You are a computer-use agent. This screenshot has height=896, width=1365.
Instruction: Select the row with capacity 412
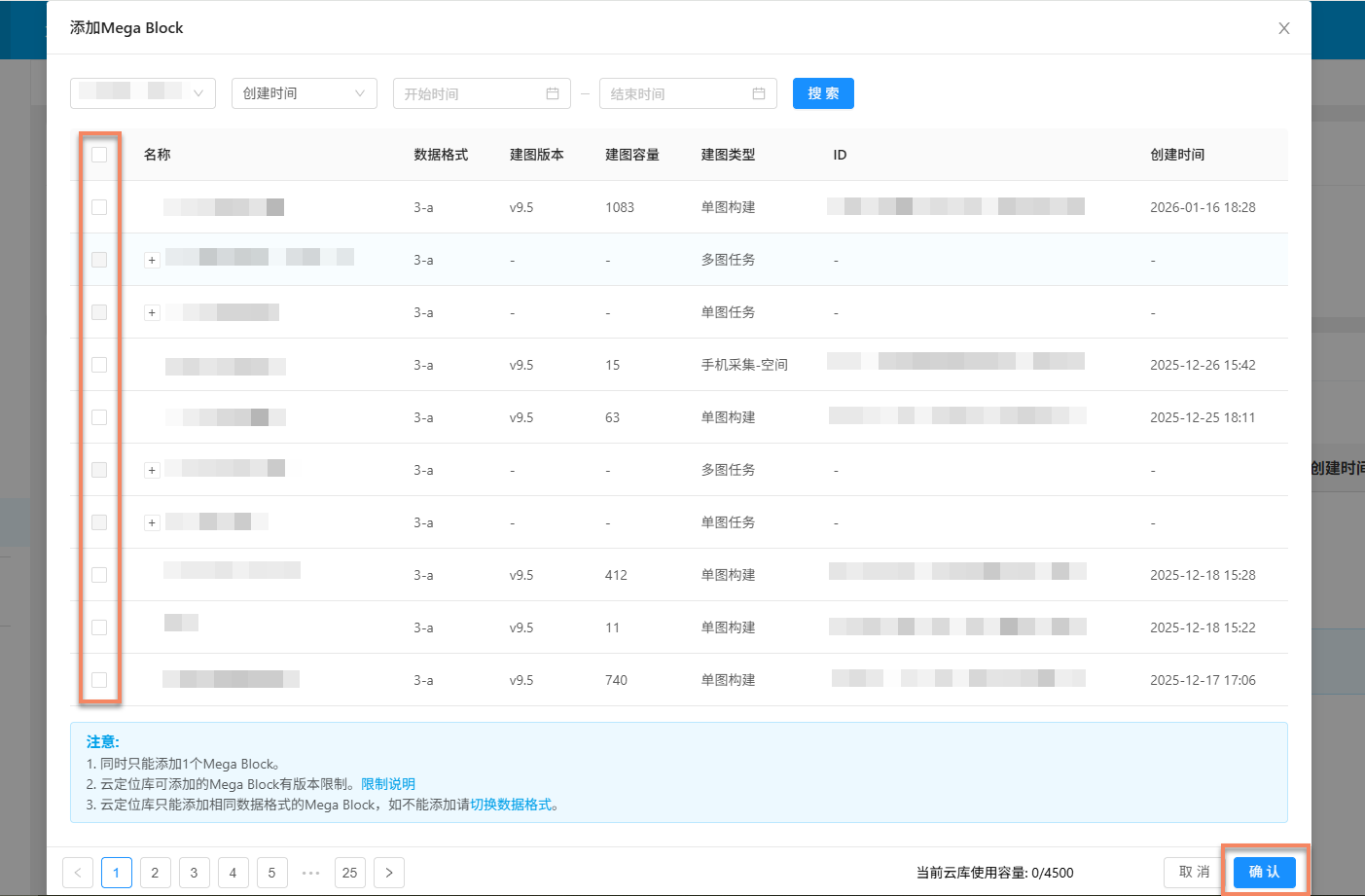click(99, 575)
